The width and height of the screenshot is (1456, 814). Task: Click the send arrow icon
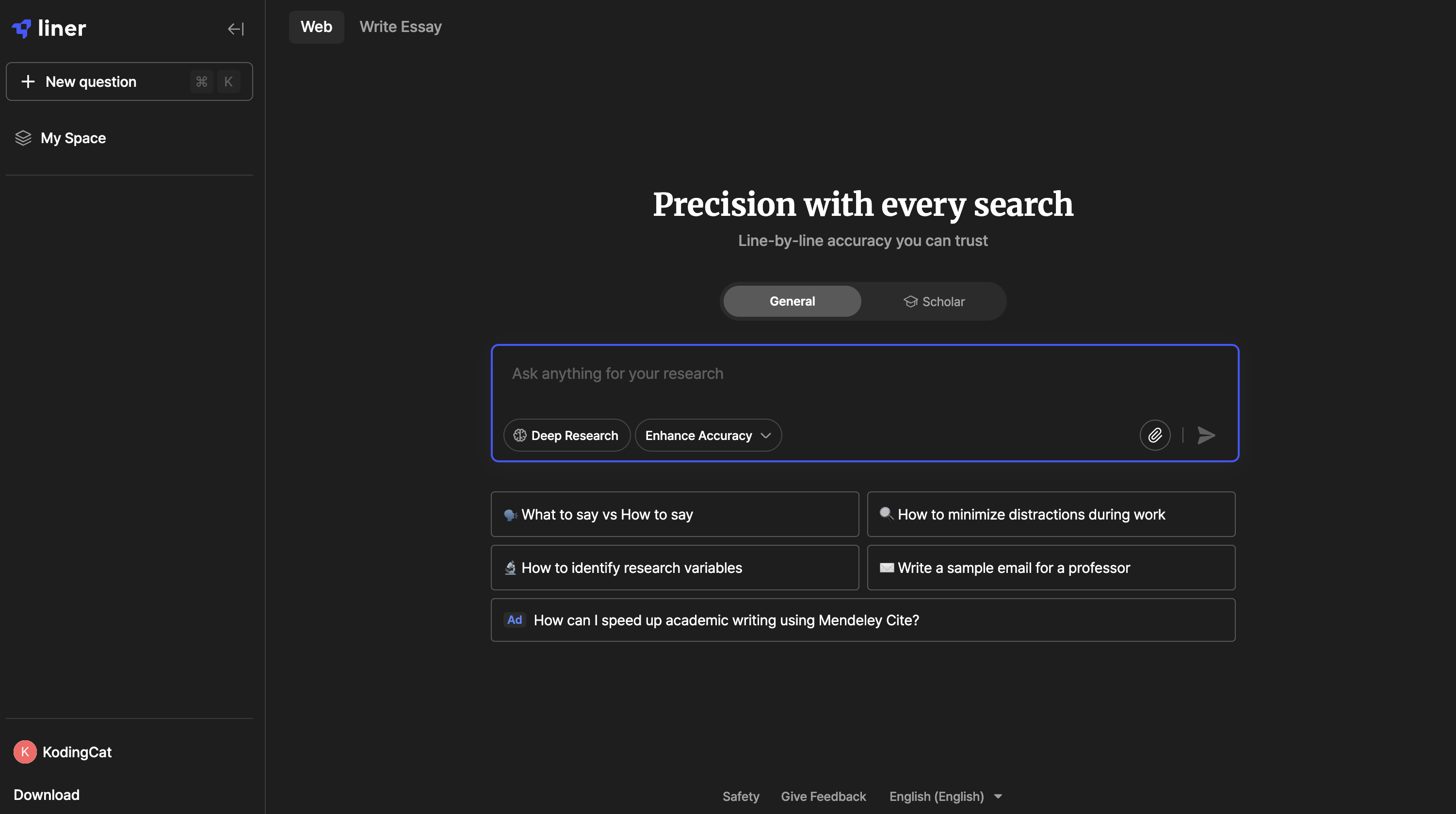[x=1206, y=435]
